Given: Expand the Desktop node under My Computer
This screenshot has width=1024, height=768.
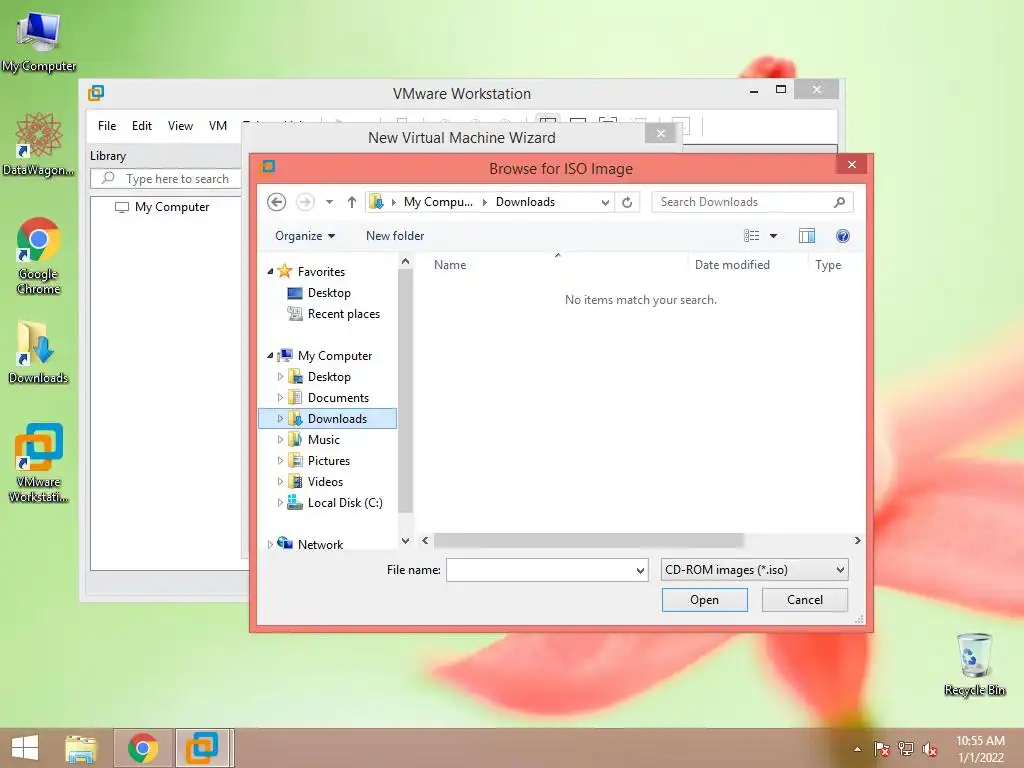Looking at the screenshot, I should pyautogui.click(x=280, y=377).
